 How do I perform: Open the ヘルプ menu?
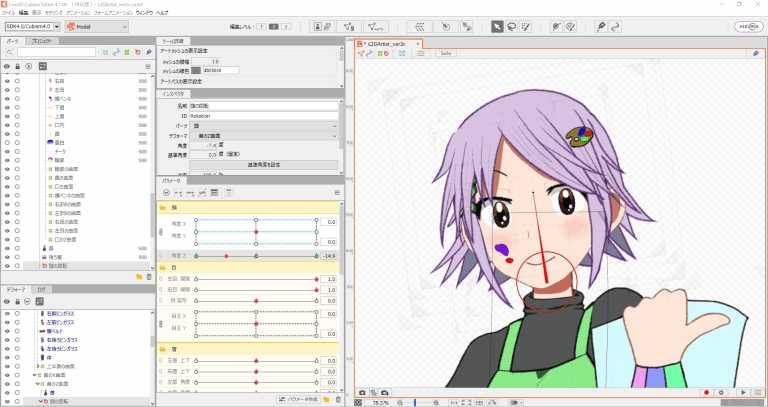coord(162,13)
